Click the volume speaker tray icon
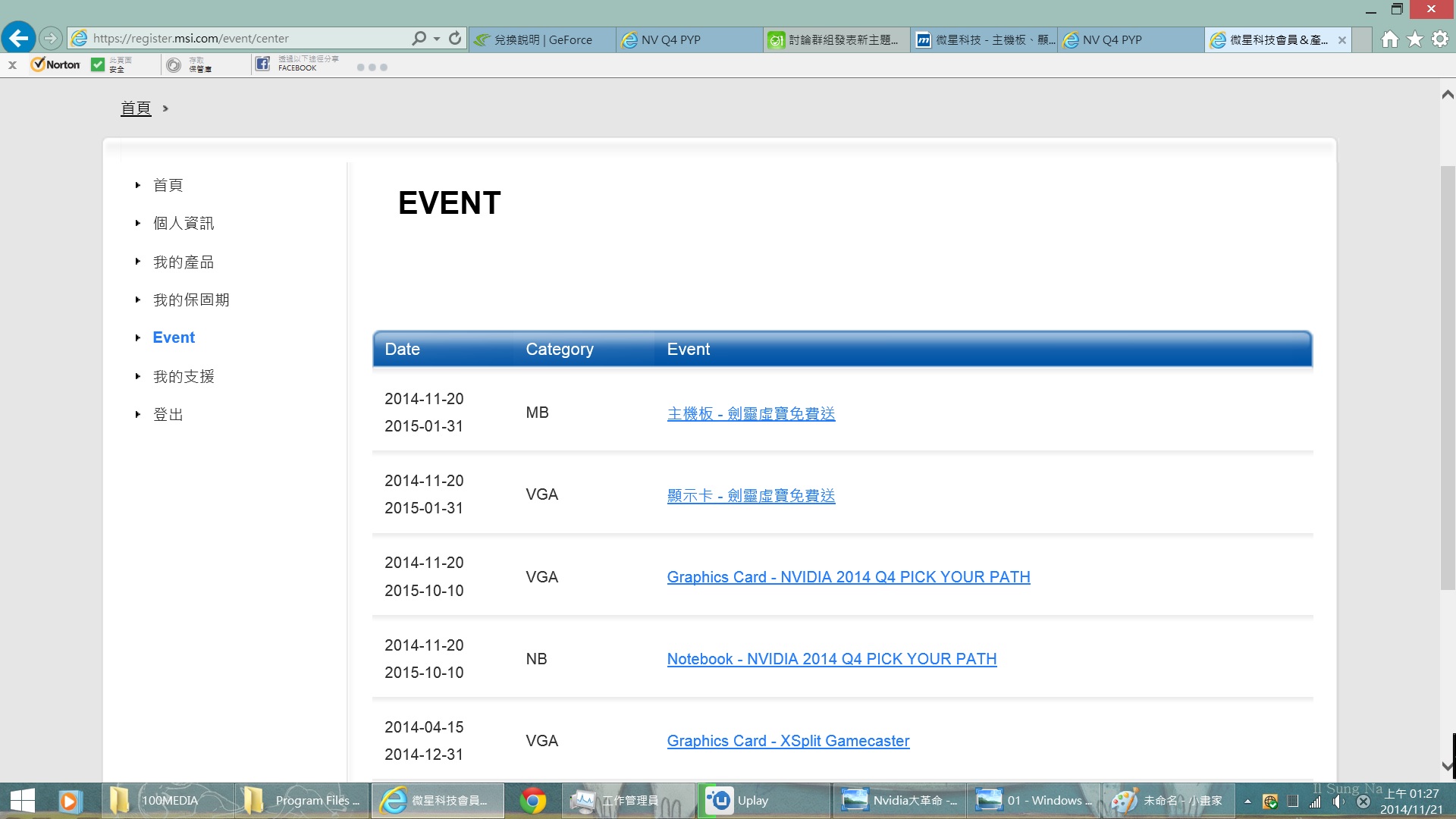 (1338, 802)
